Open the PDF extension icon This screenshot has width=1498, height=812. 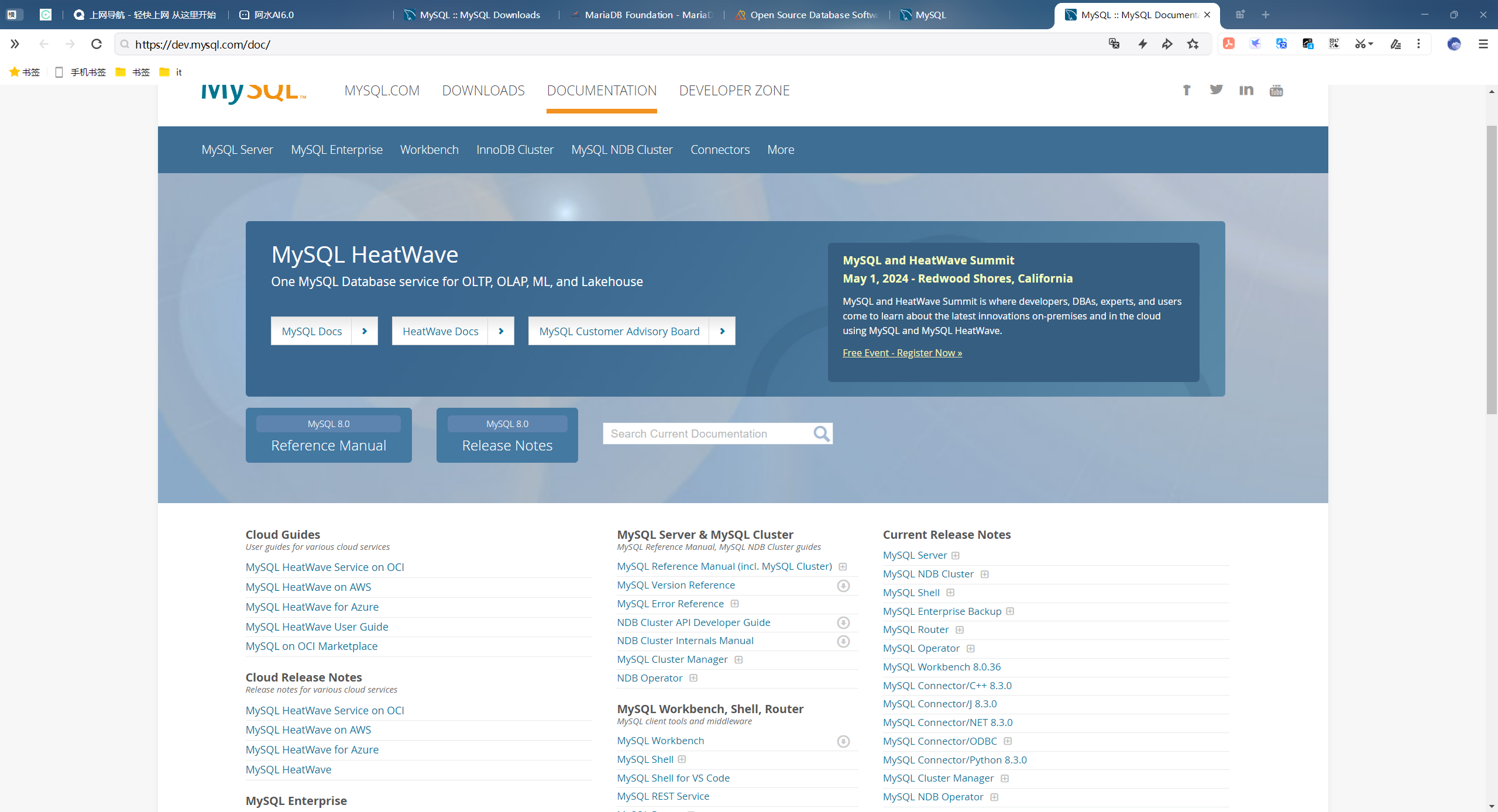[x=1229, y=44]
